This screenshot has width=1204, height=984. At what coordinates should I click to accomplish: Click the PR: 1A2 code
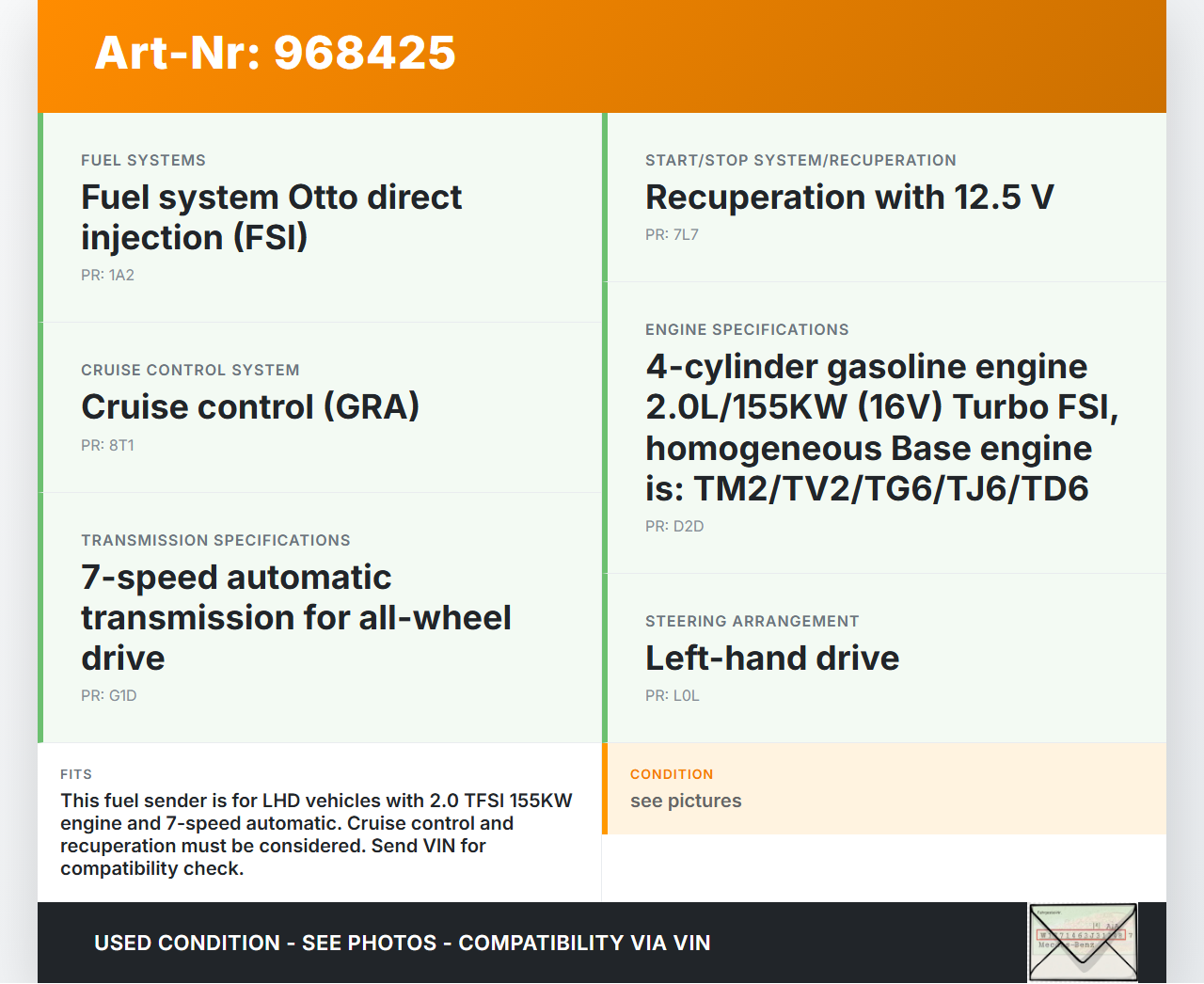107,275
